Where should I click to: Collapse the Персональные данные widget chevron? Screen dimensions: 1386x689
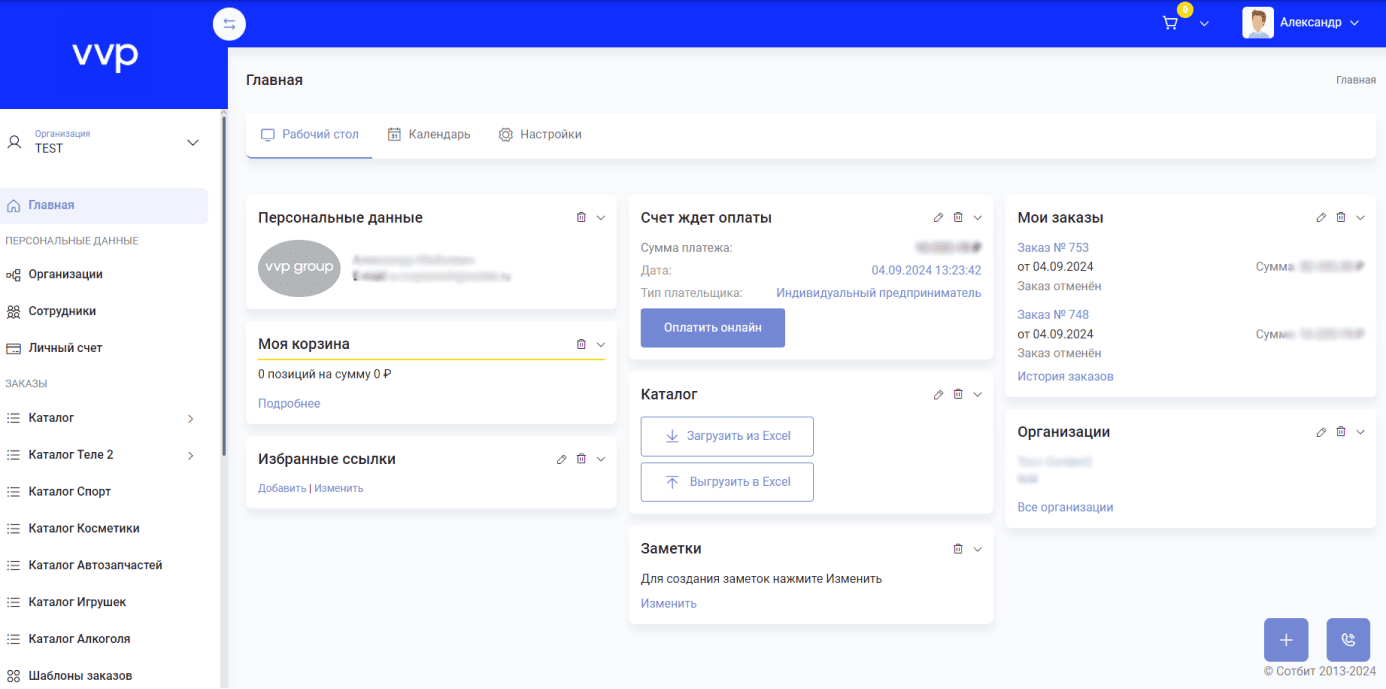[601, 218]
